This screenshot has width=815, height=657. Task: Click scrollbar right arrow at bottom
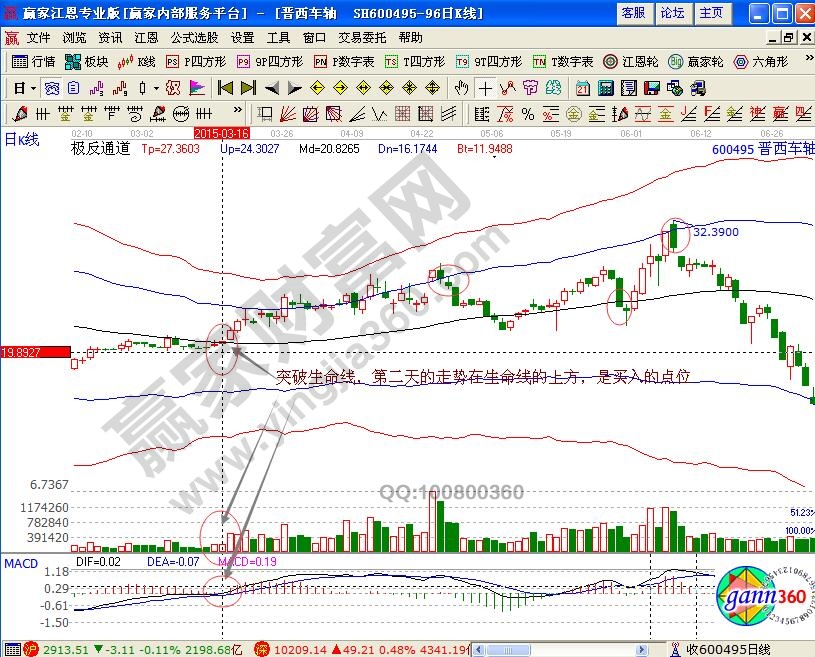642,650
